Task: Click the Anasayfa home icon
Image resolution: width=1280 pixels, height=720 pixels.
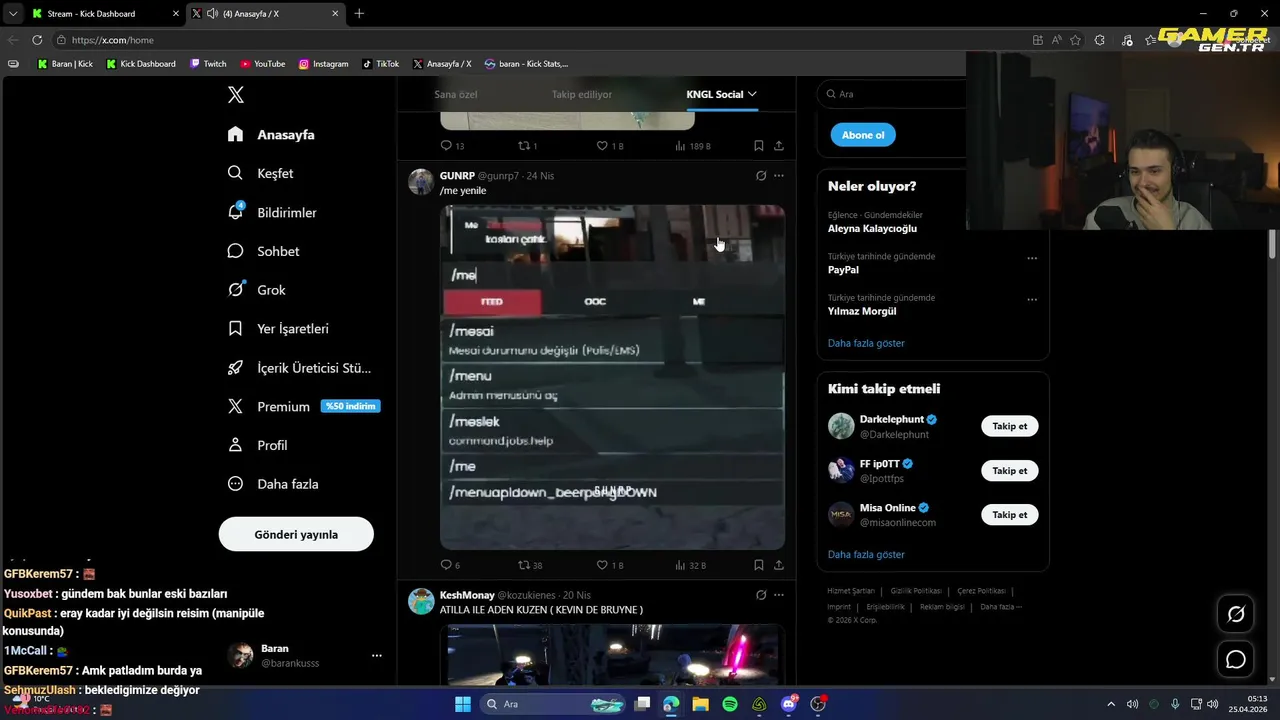Action: click(235, 134)
